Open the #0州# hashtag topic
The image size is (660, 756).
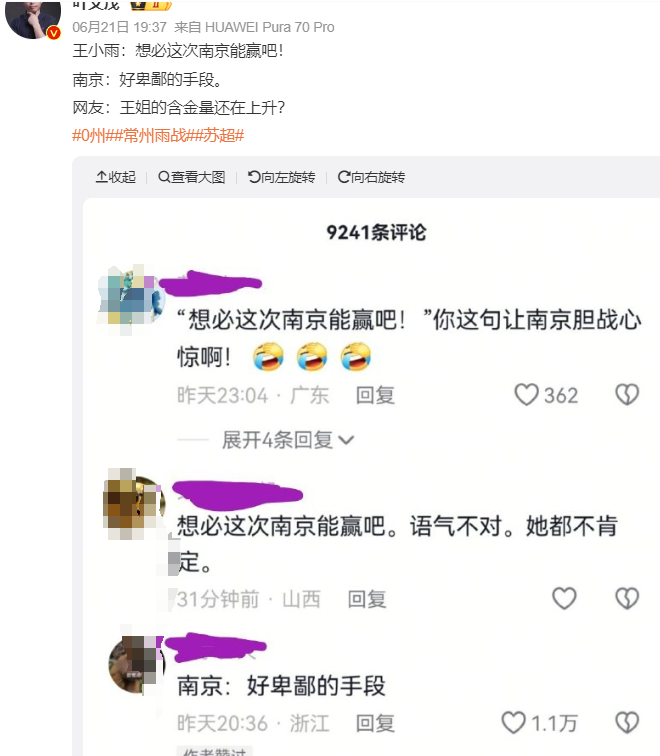(89, 135)
